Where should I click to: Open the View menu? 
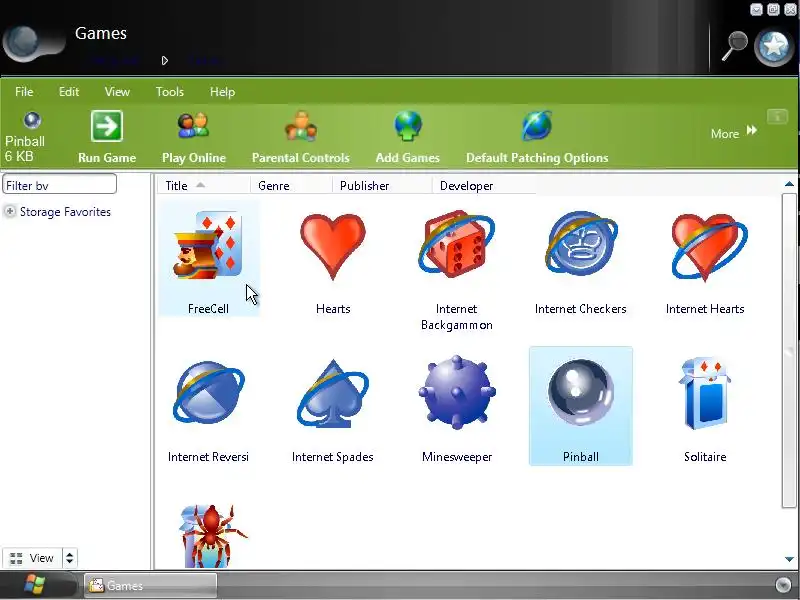click(x=117, y=92)
